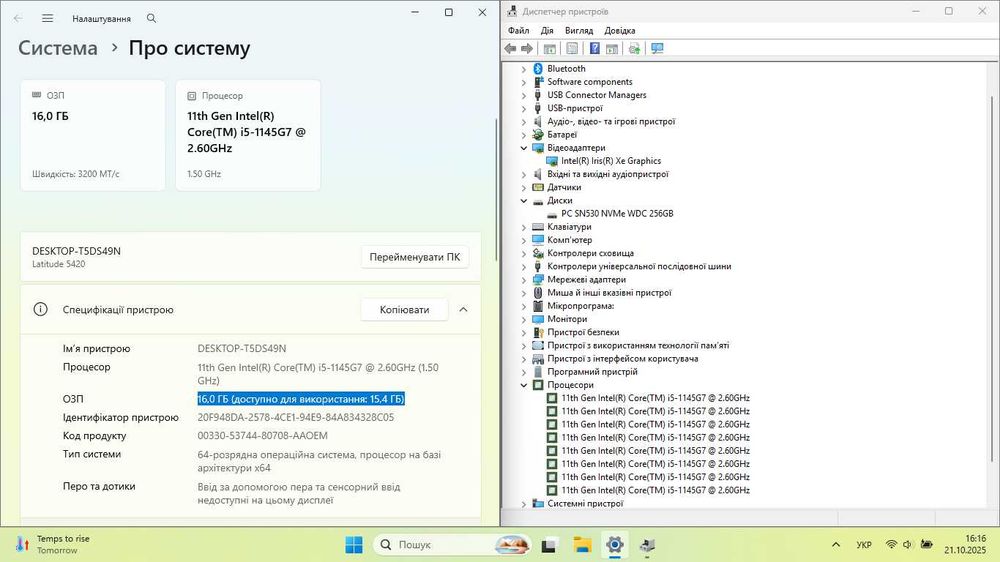1000x562 pixels.
Task: Select PC SN530 NVMe WDC 256GB disk
Action: tap(617, 214)
